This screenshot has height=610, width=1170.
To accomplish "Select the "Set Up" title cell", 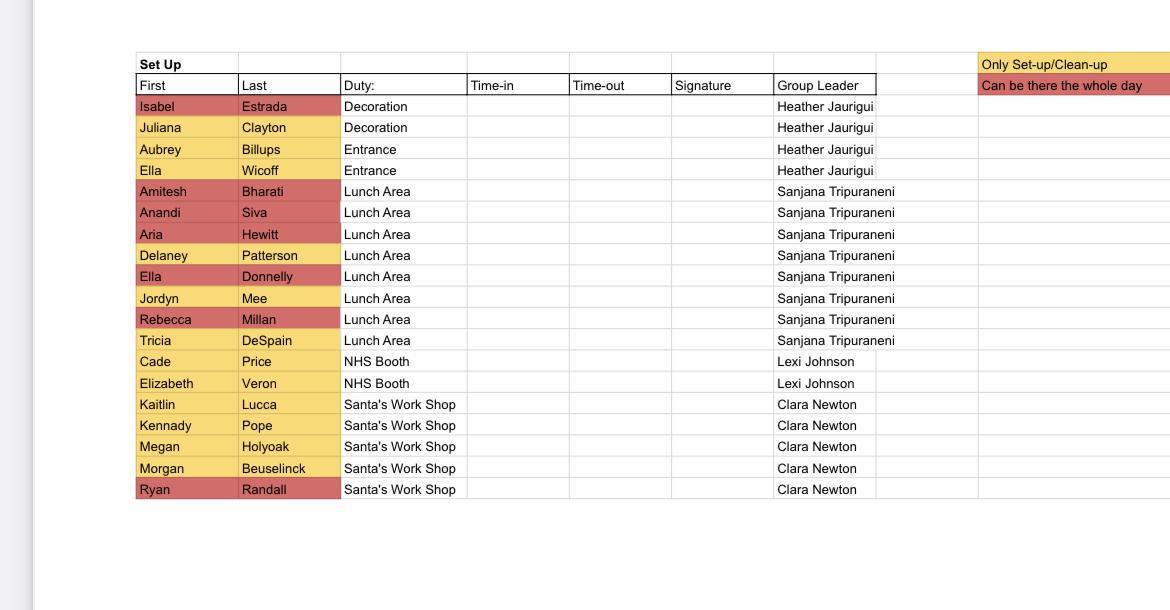I will [x=187, y=64].
